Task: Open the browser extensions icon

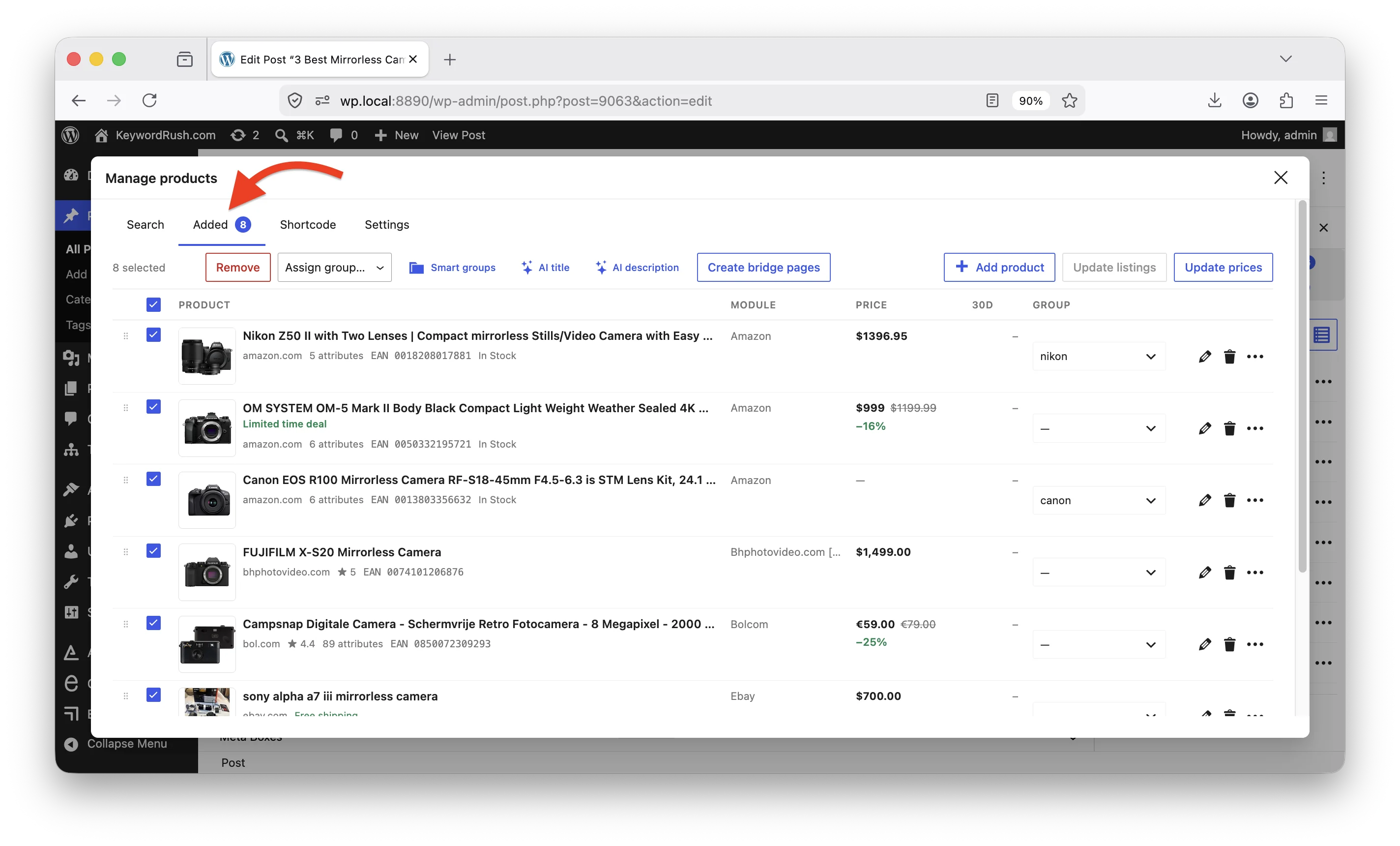Action: coord(1286,101)
